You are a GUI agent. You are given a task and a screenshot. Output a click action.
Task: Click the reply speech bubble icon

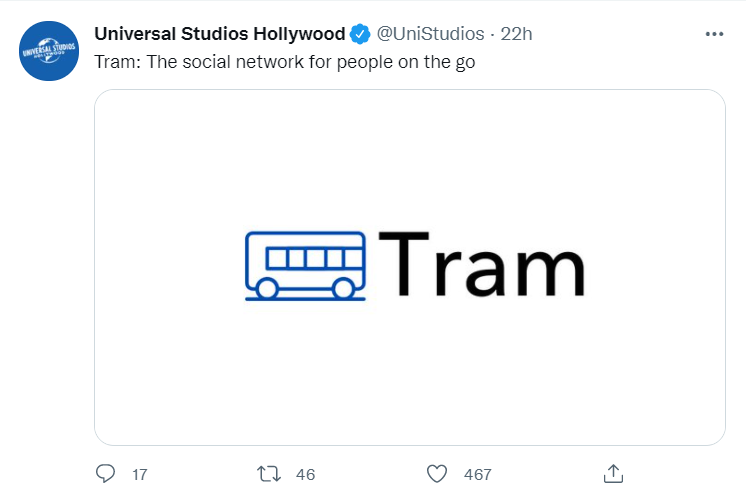[106, 473]
